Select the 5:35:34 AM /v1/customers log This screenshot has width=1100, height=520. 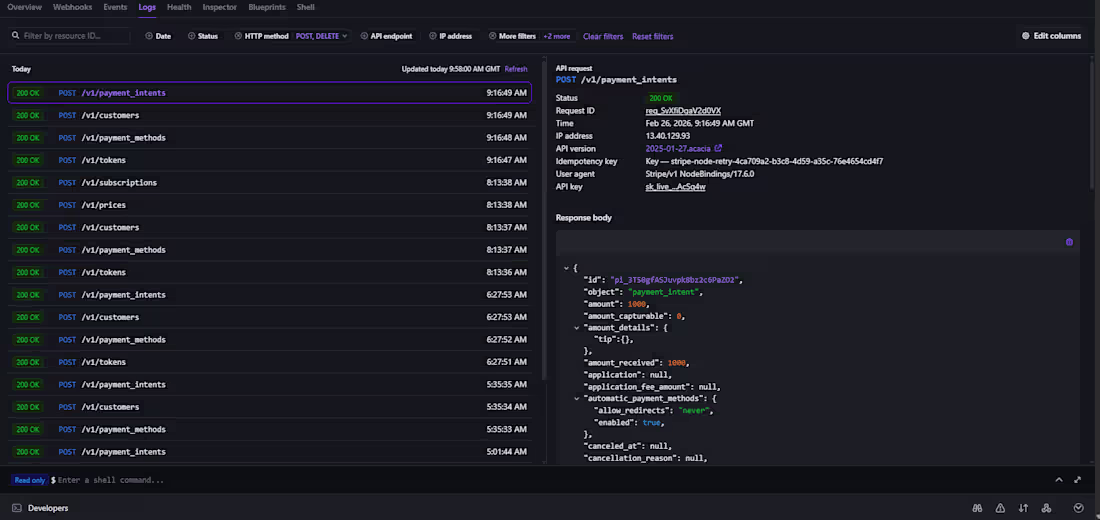pos(269,407)
